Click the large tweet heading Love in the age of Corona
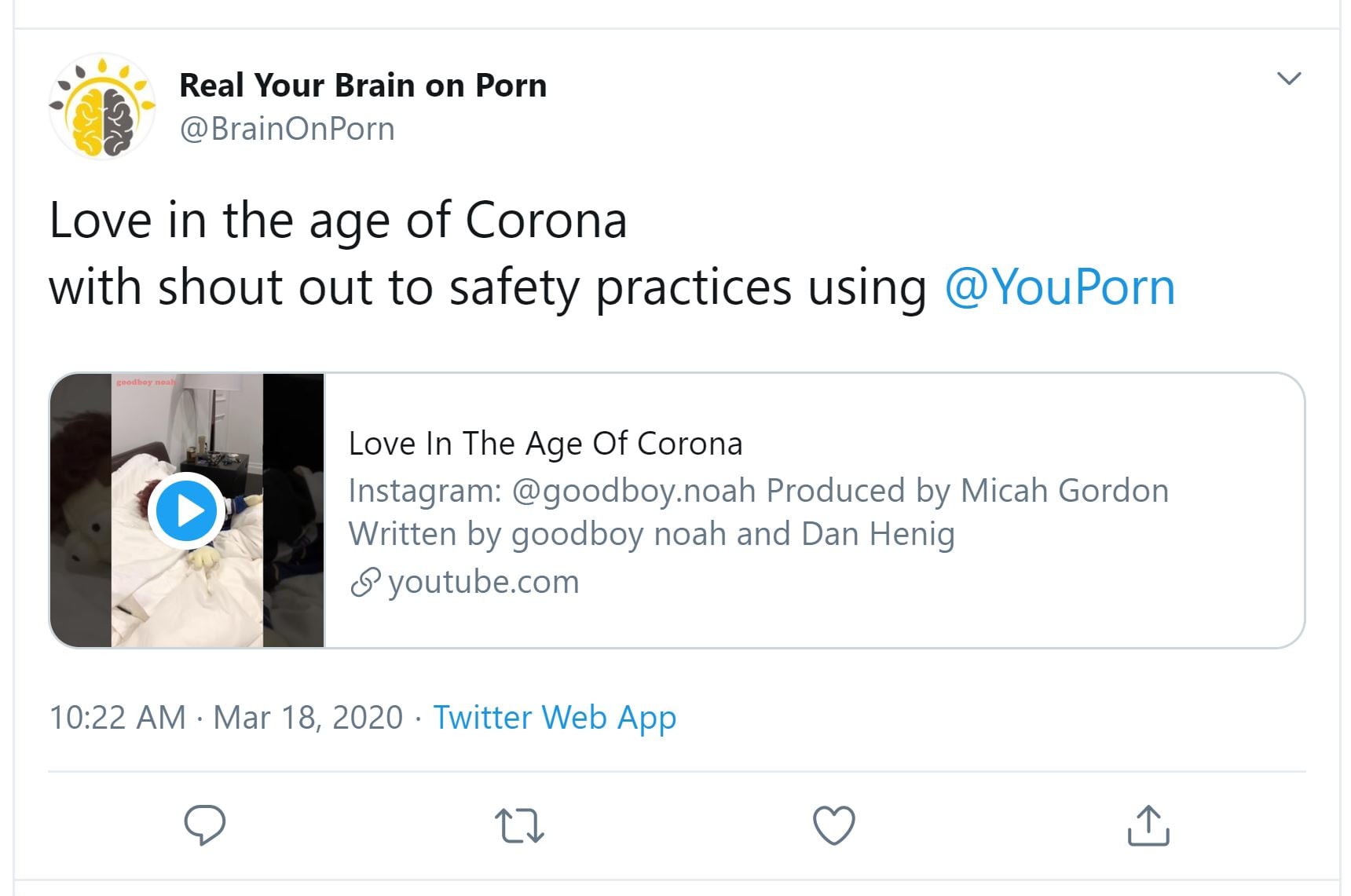Image resolution: width=1351 pixels, height=896 pixels. [x=338, y=220]
